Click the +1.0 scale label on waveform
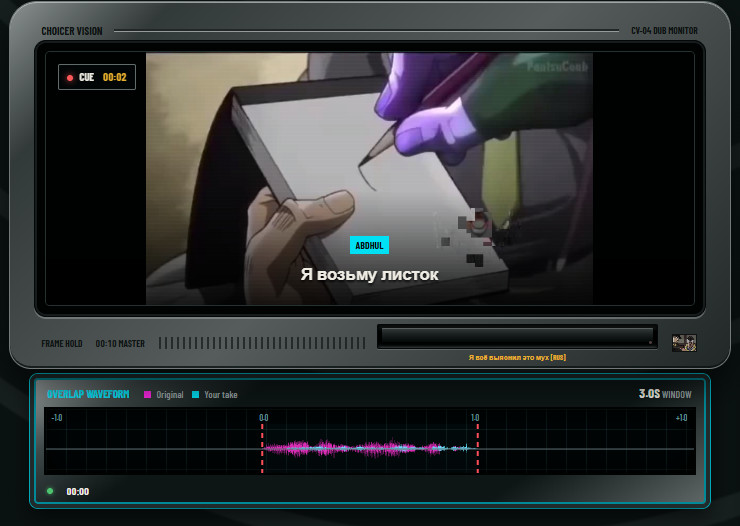 [681, 417]
